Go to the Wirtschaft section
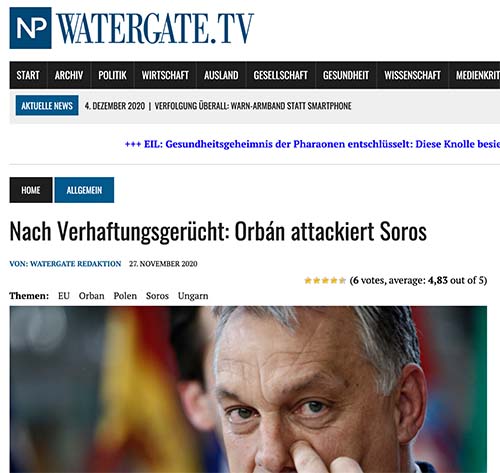The height and width of the screenshot is (473, 500). click(165, 75)
